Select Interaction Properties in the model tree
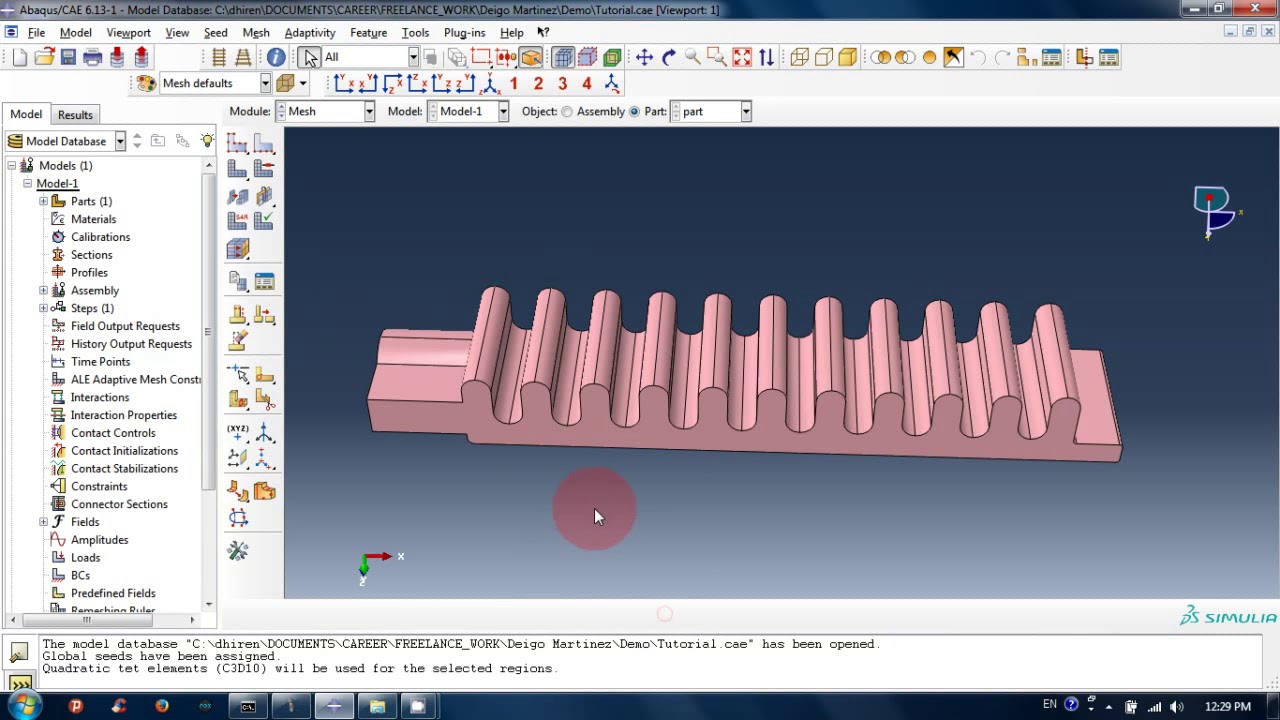1280x720 pixels. 123,416
